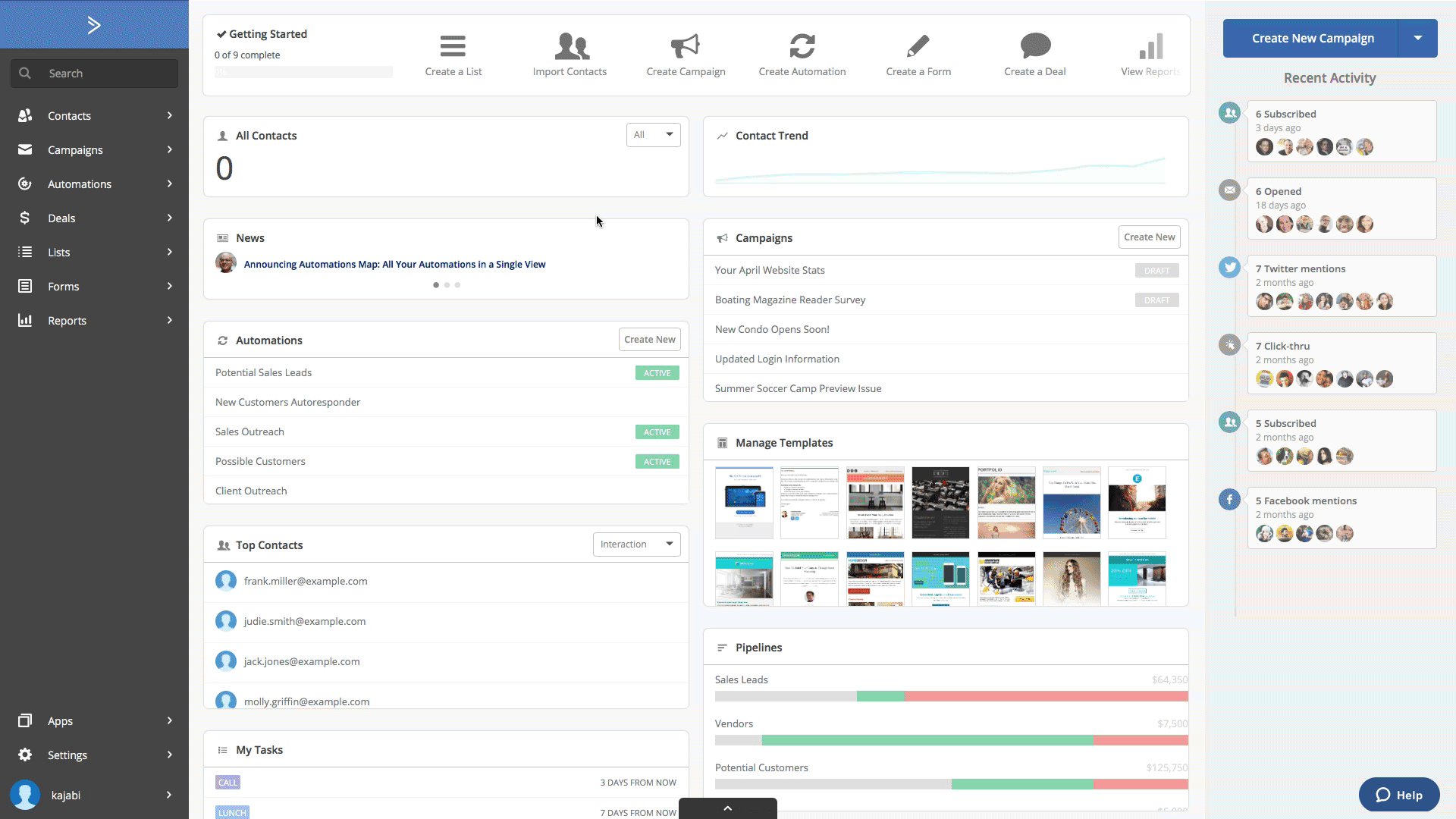Click the Create Campaign megaphone icon
The image size is (1456, 819).
click(x=686, y=46)
